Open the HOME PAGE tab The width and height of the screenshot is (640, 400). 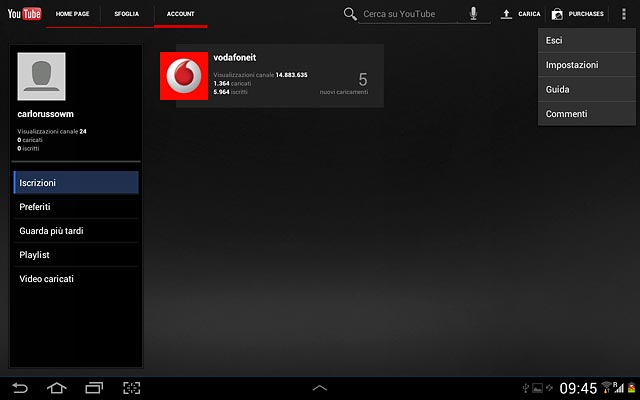point(73,14)
